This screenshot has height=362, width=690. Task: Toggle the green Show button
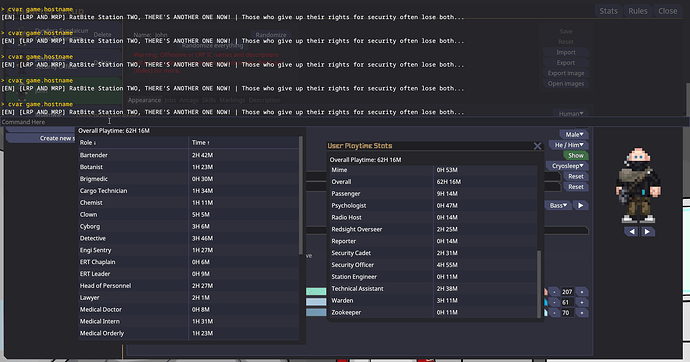[x=576, y=155]
